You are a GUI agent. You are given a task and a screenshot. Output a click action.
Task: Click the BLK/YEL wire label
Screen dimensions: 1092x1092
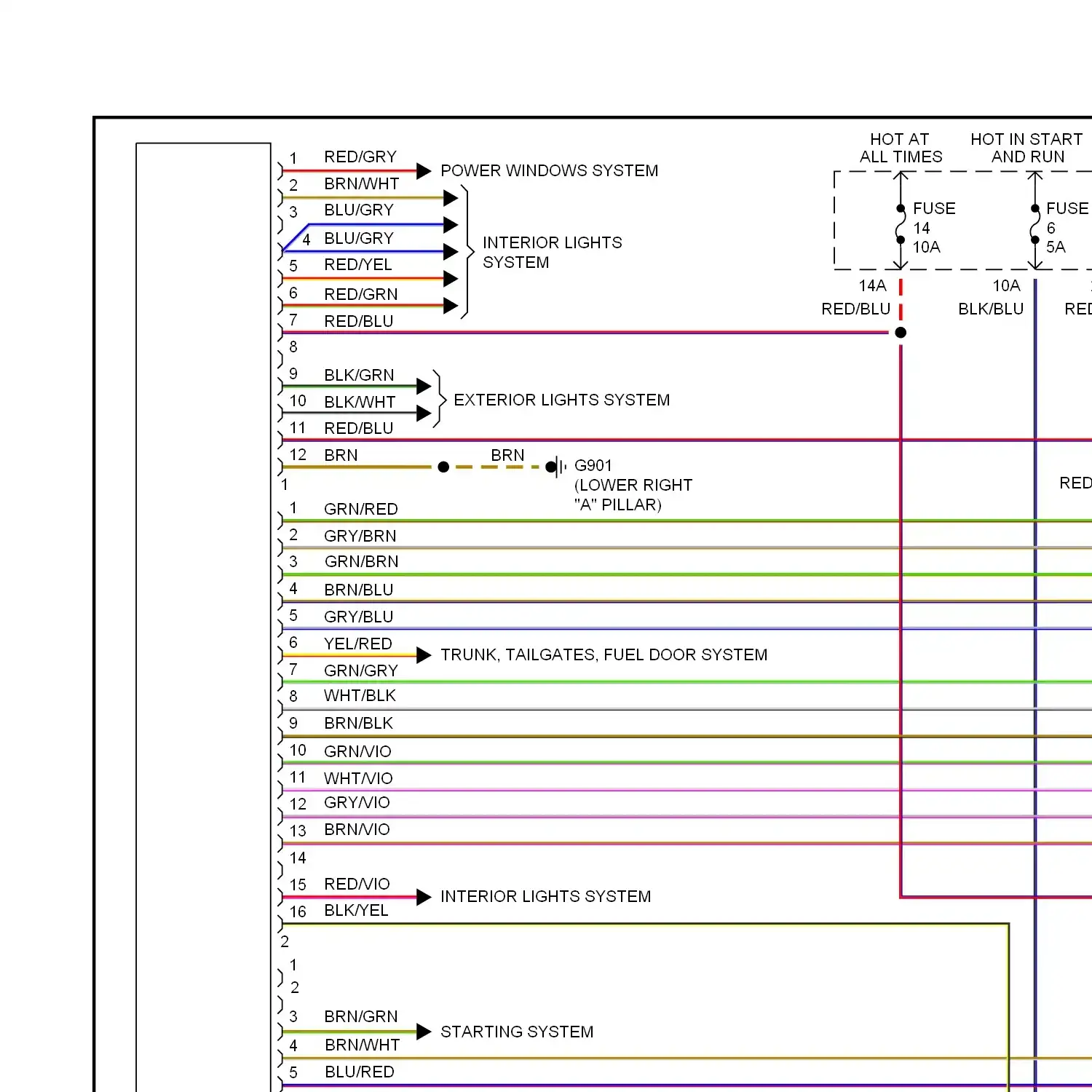(356, 911)
